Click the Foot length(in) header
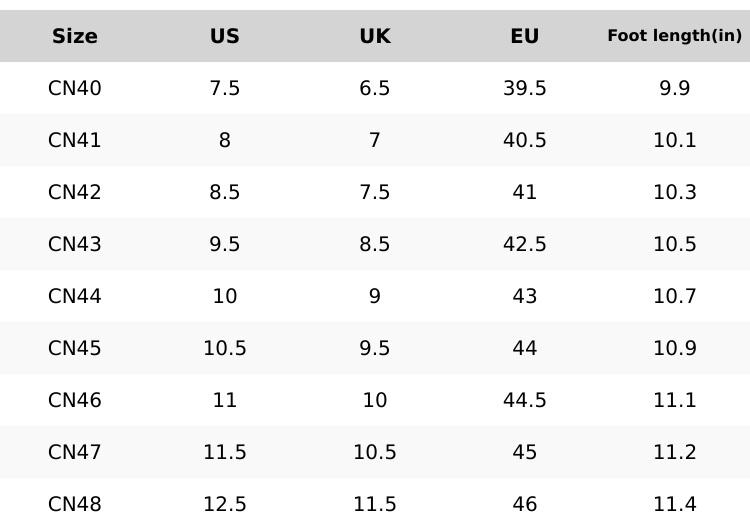The image size is (750, 530). 675,36
